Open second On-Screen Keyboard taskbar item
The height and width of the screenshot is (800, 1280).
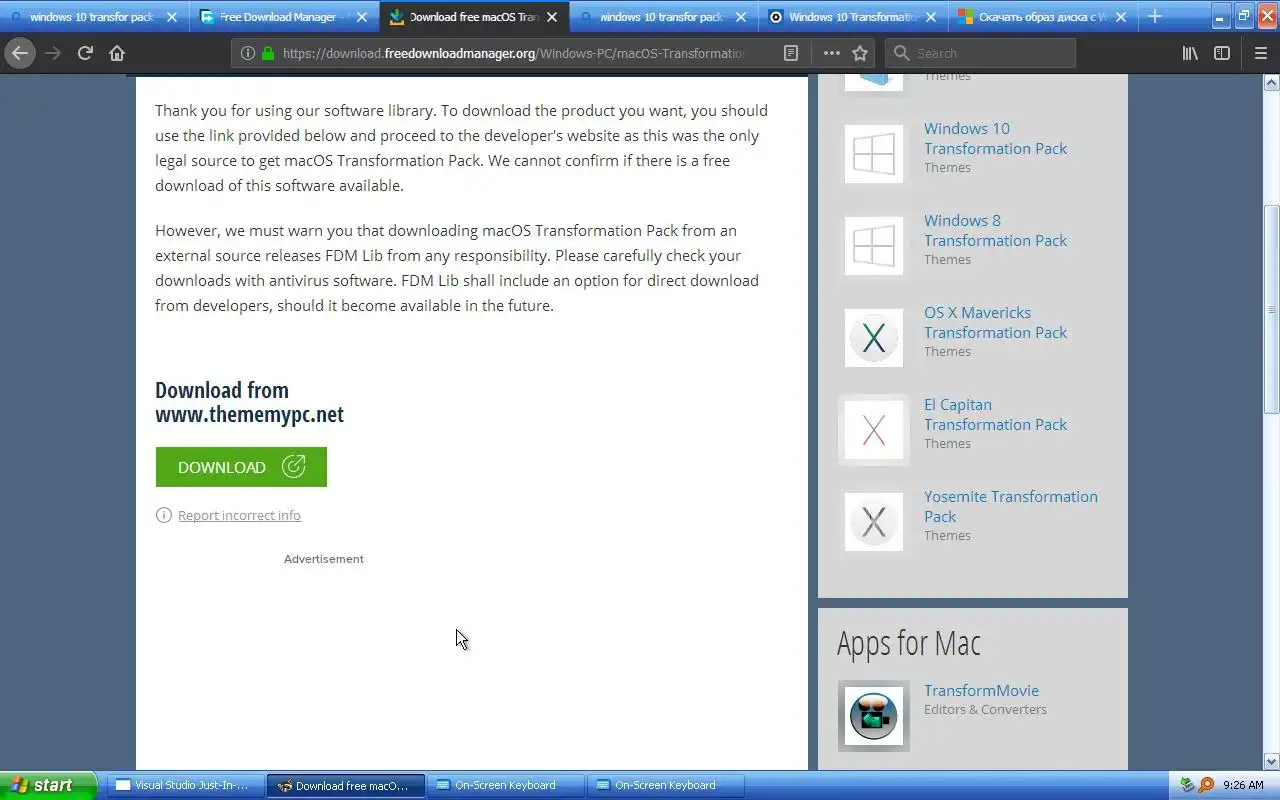[666, 785]
